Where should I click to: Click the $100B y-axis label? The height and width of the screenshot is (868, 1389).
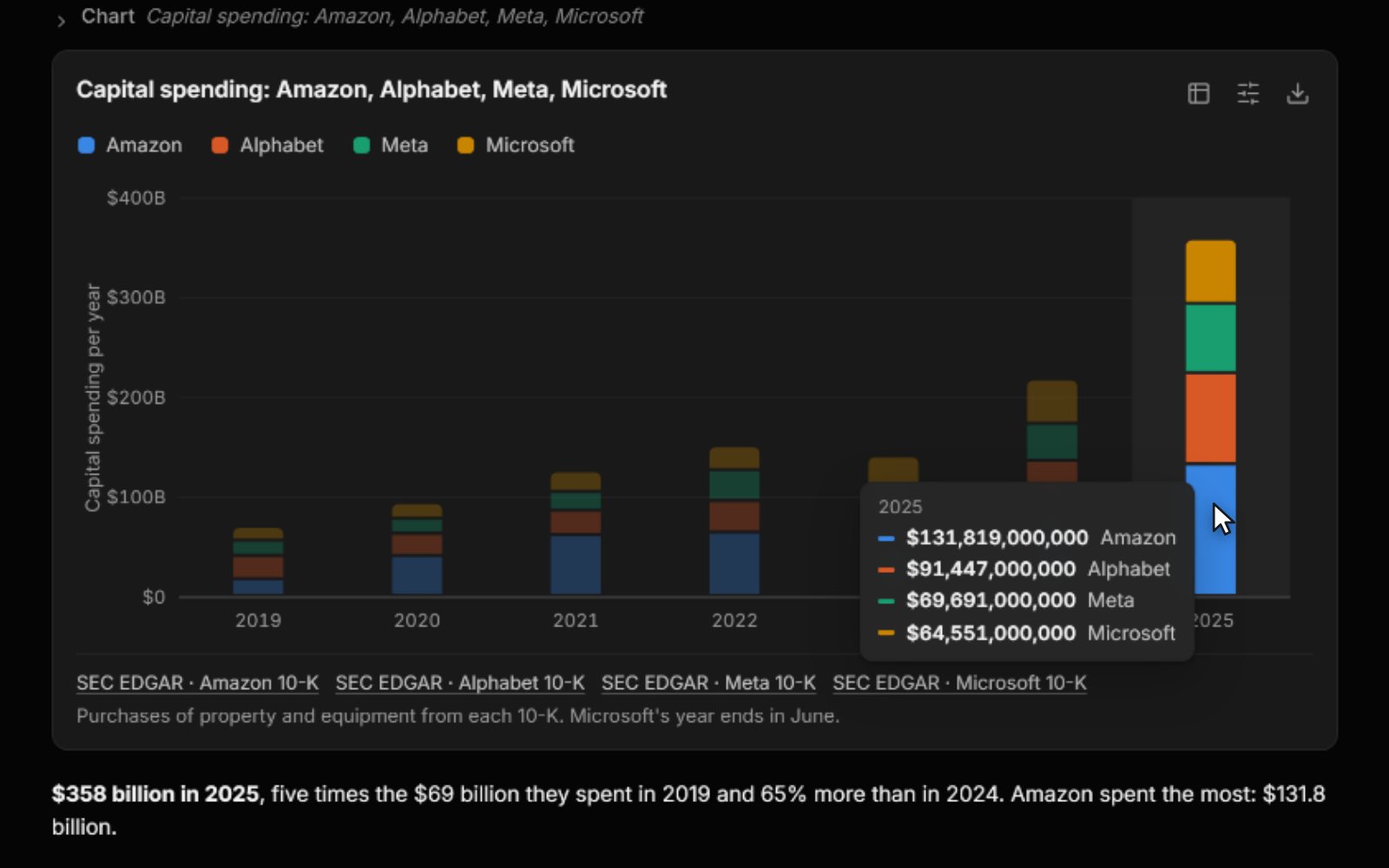pyautogui.click(x=135, y=497)
